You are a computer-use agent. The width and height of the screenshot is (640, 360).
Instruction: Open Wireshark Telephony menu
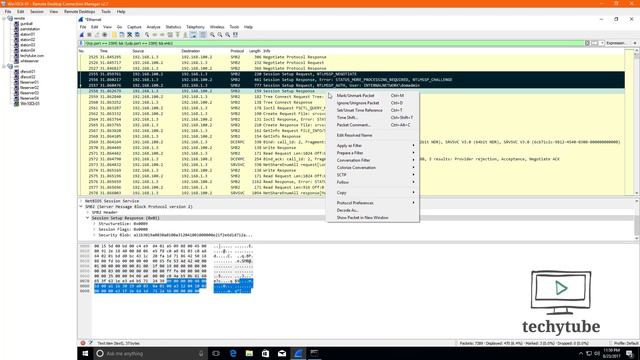195,27
